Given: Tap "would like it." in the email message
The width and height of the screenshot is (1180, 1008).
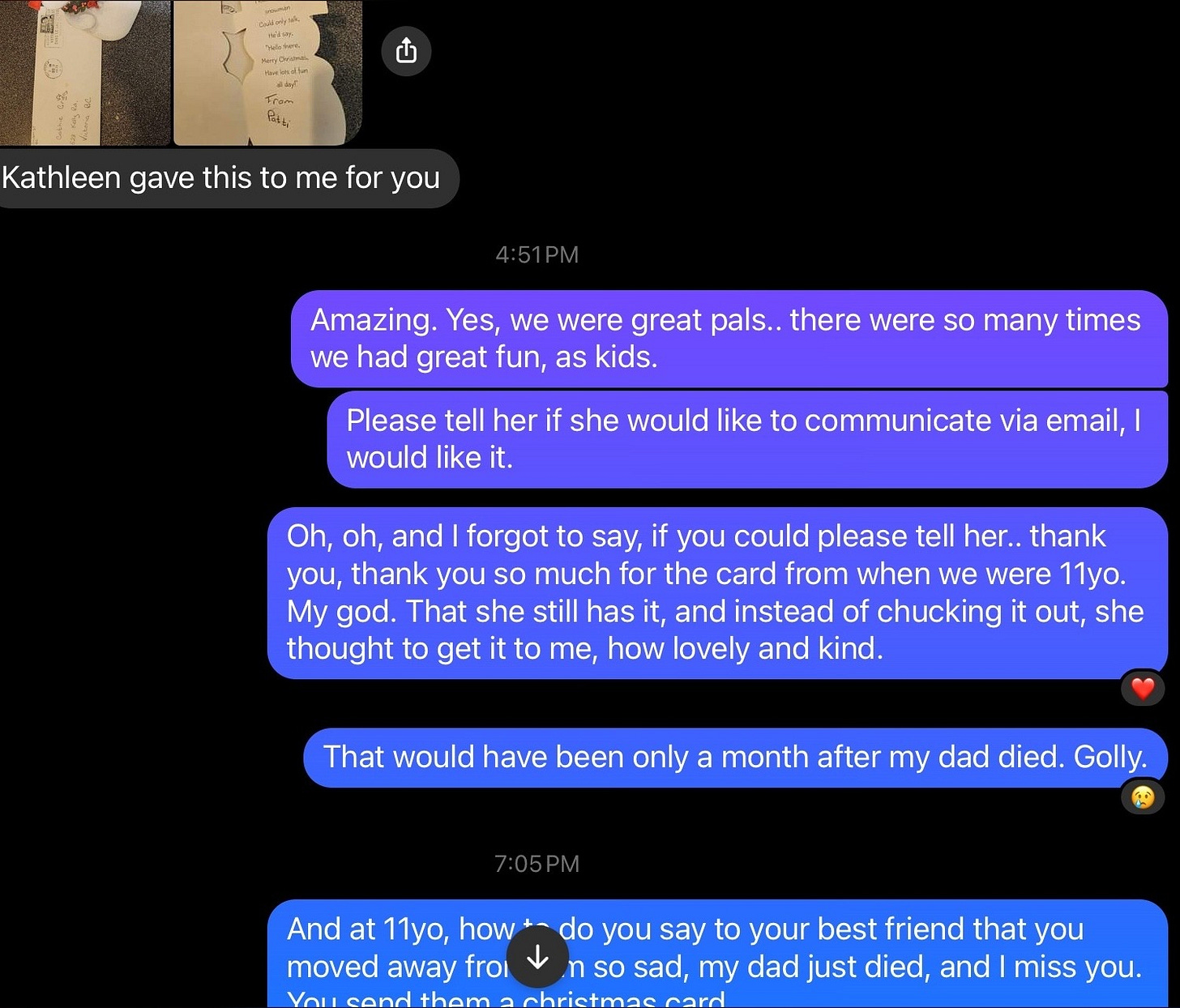Looking at the screenshot, I should (x=430, y=458).
